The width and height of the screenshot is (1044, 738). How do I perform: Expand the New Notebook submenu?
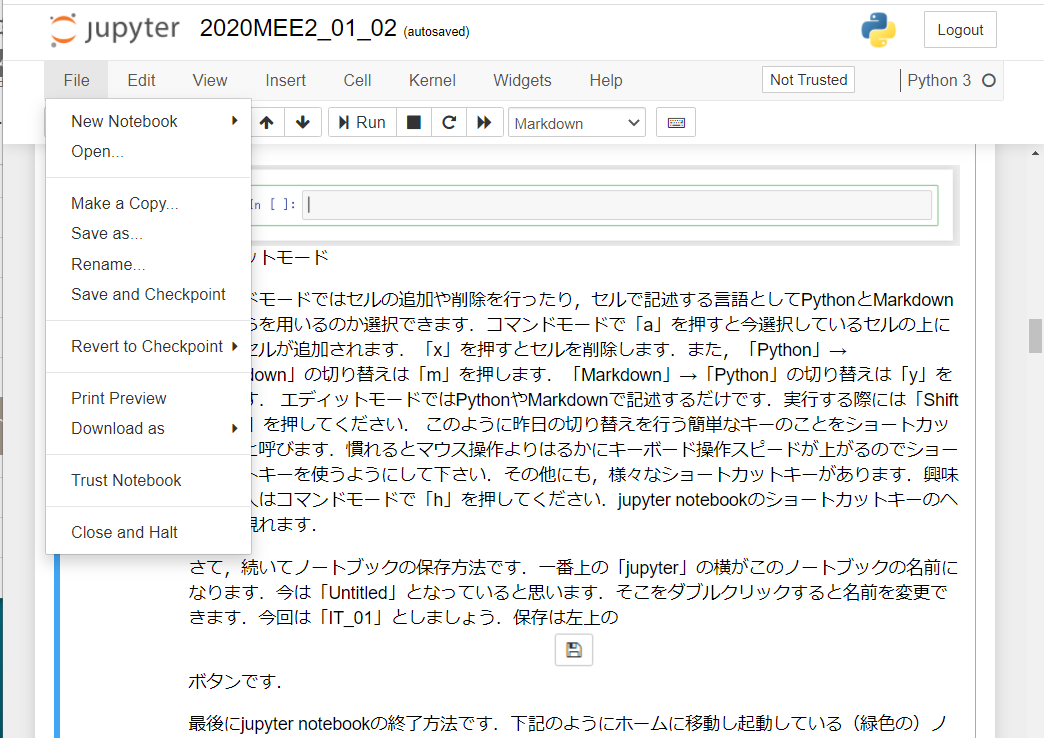[x=124, y=120]
